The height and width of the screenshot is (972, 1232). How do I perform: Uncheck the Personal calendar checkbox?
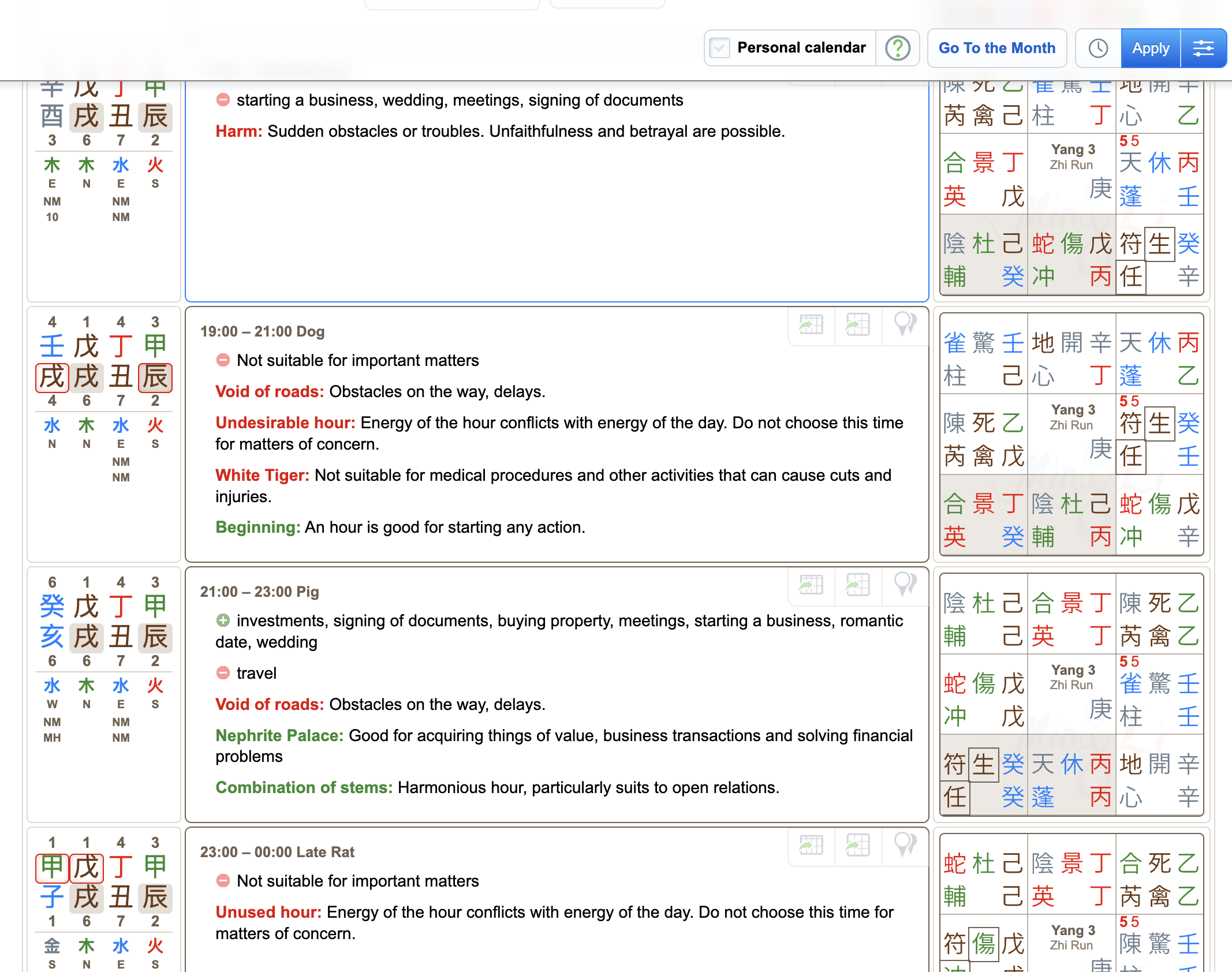[x=719, y=47]
